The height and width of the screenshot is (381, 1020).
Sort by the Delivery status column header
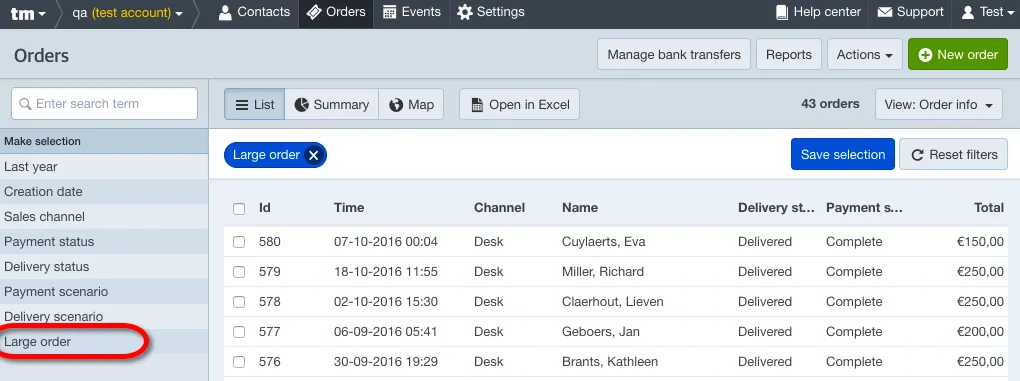point(777,208)
